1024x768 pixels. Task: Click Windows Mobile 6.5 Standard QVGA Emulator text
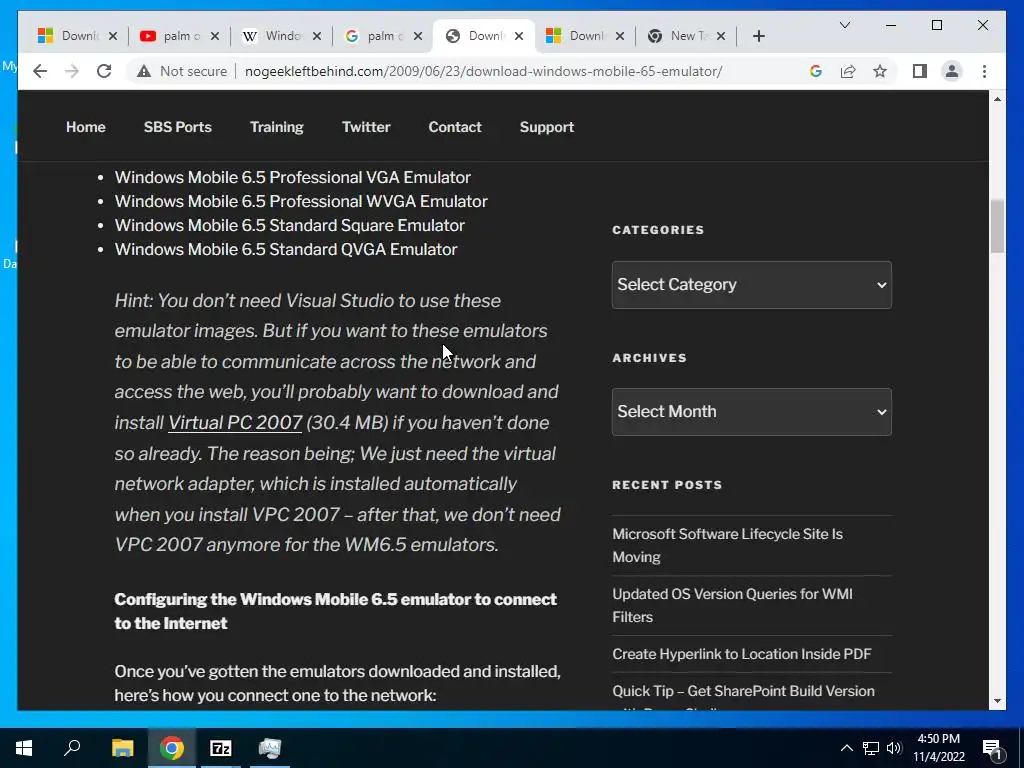[x=286, y=249]
